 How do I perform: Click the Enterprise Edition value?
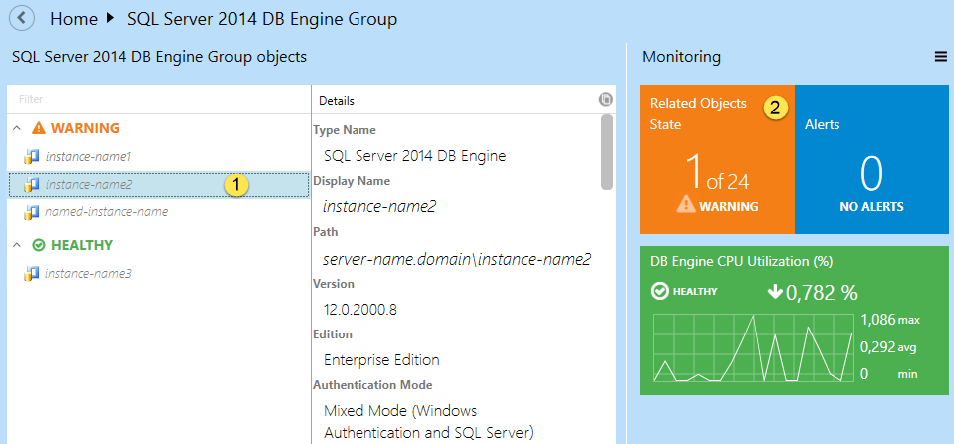tap(381, 359)
